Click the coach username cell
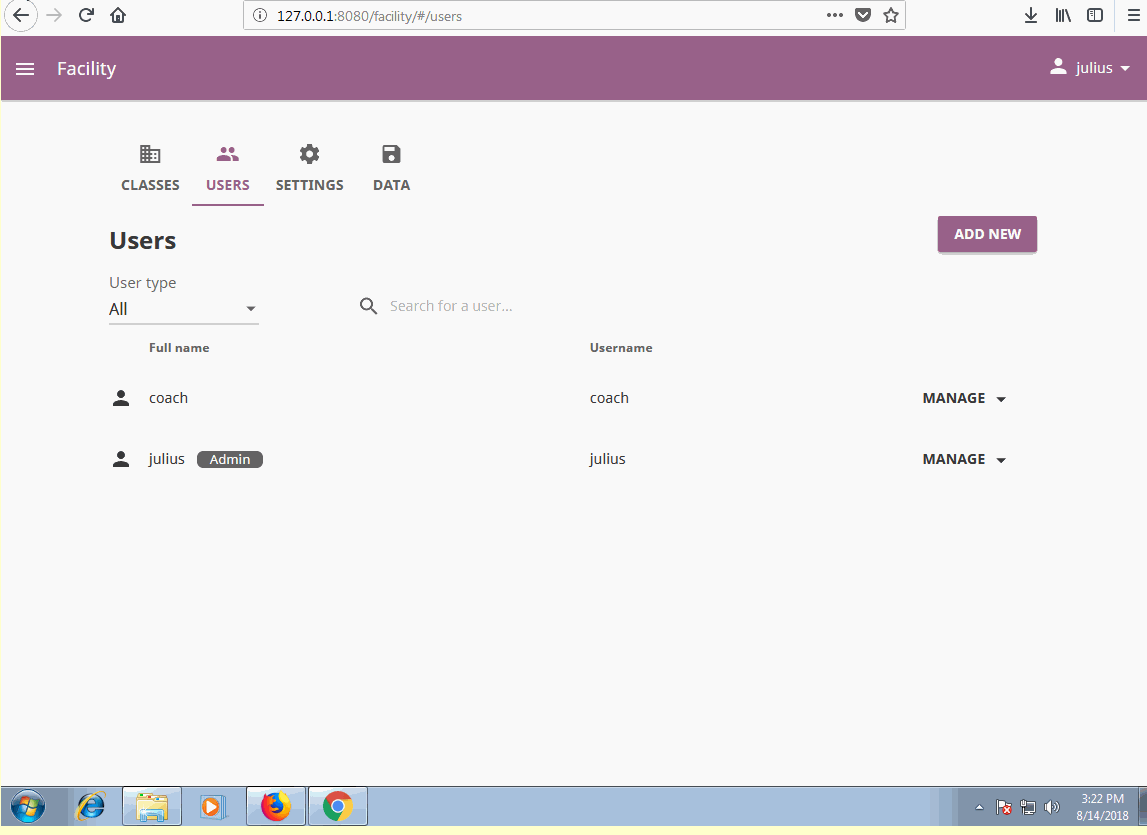Screen dimensions: 1147x835 [609, 398]
